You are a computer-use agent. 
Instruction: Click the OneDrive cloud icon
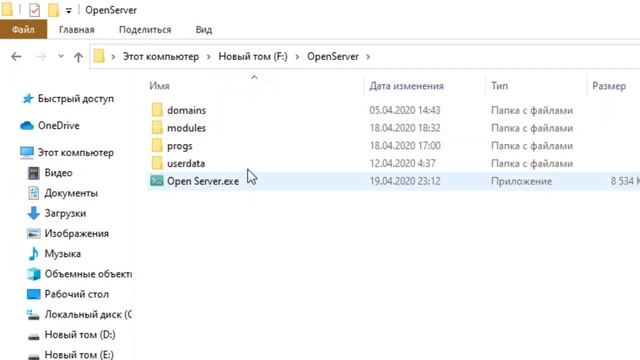[27, 126]
